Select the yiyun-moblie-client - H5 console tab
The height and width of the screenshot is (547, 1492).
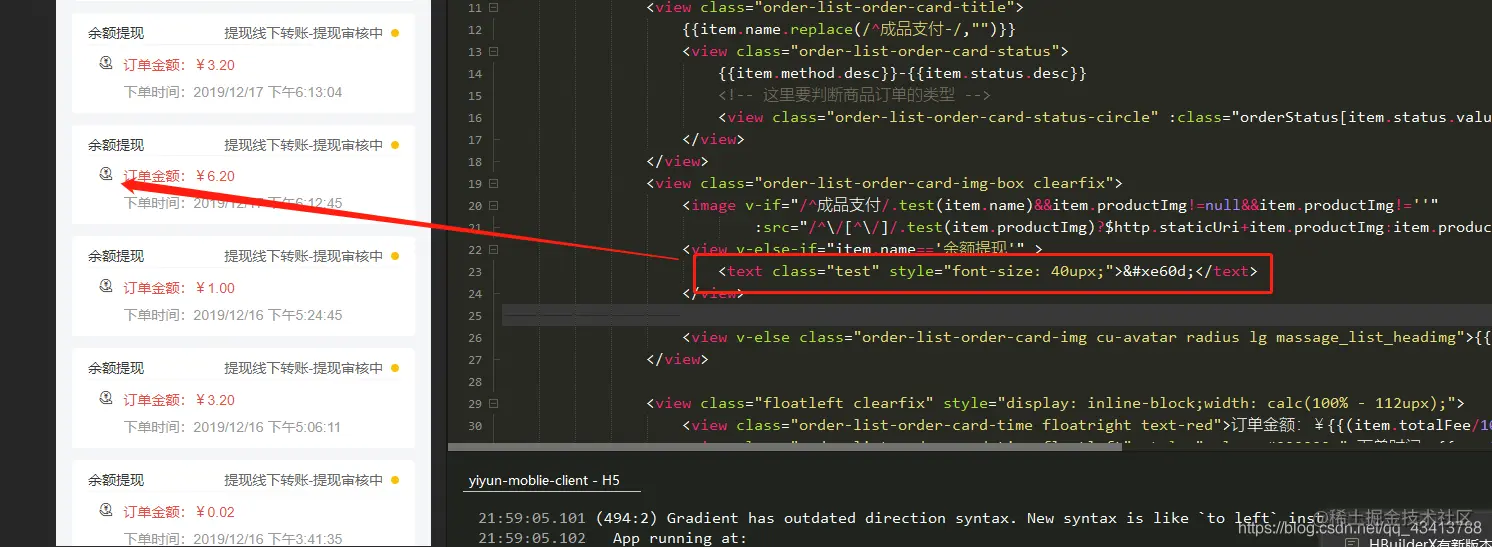click(544, 481)
